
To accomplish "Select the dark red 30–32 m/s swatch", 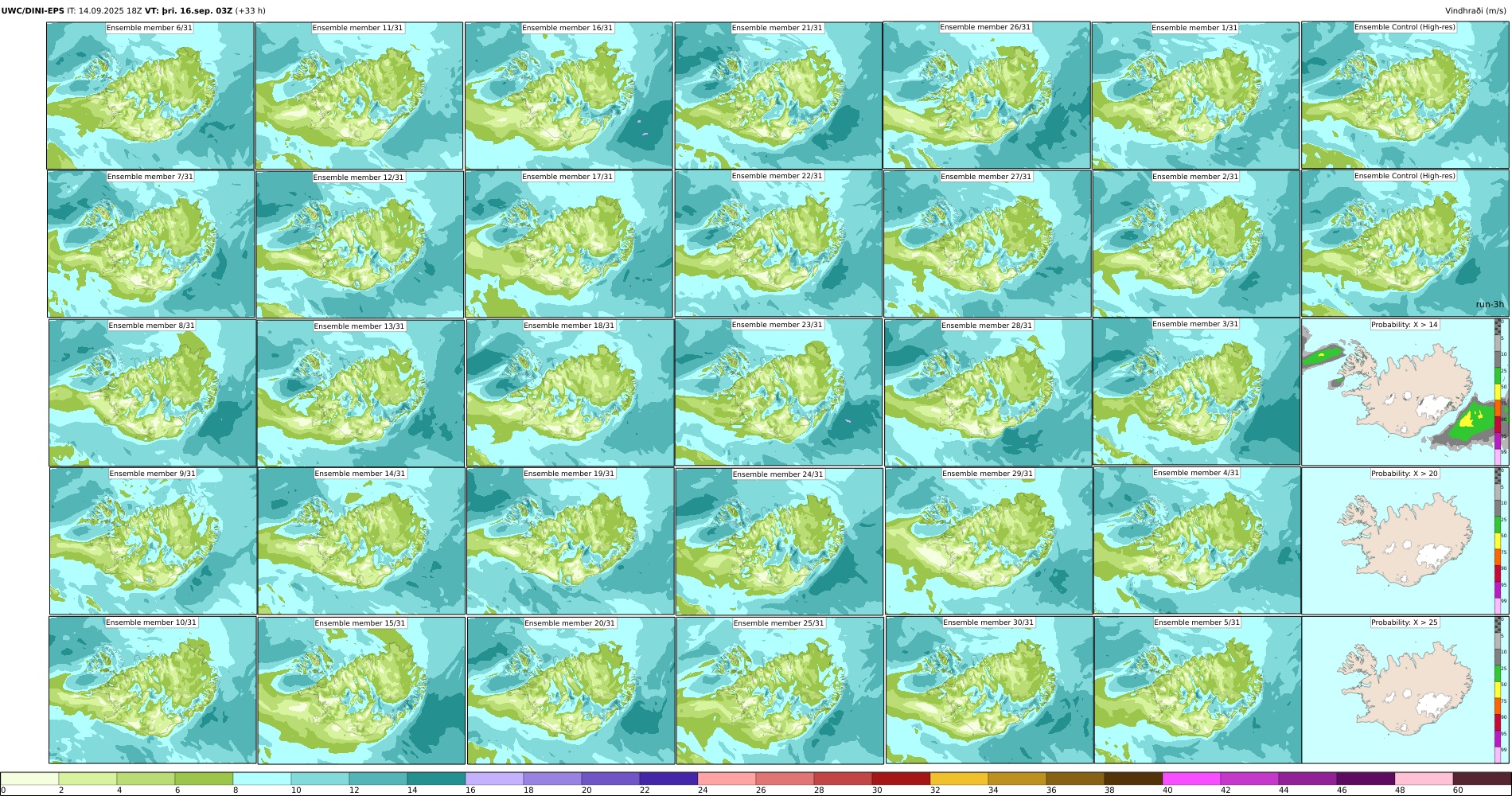I will click(x=901, y=778).
